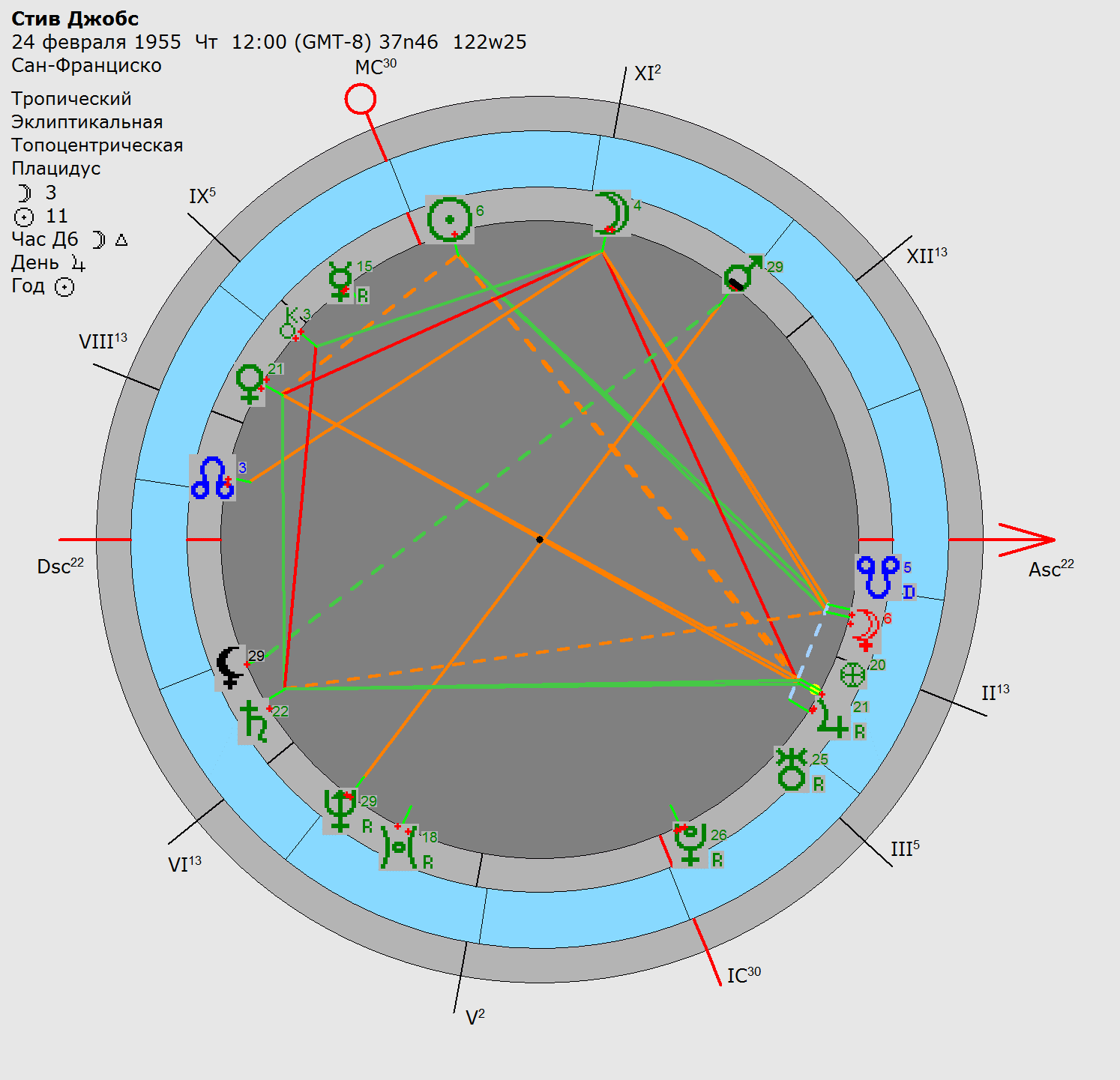Click the black dot at chart center
This screenshot has height=1080, width=1120.
tap(540, 540)
